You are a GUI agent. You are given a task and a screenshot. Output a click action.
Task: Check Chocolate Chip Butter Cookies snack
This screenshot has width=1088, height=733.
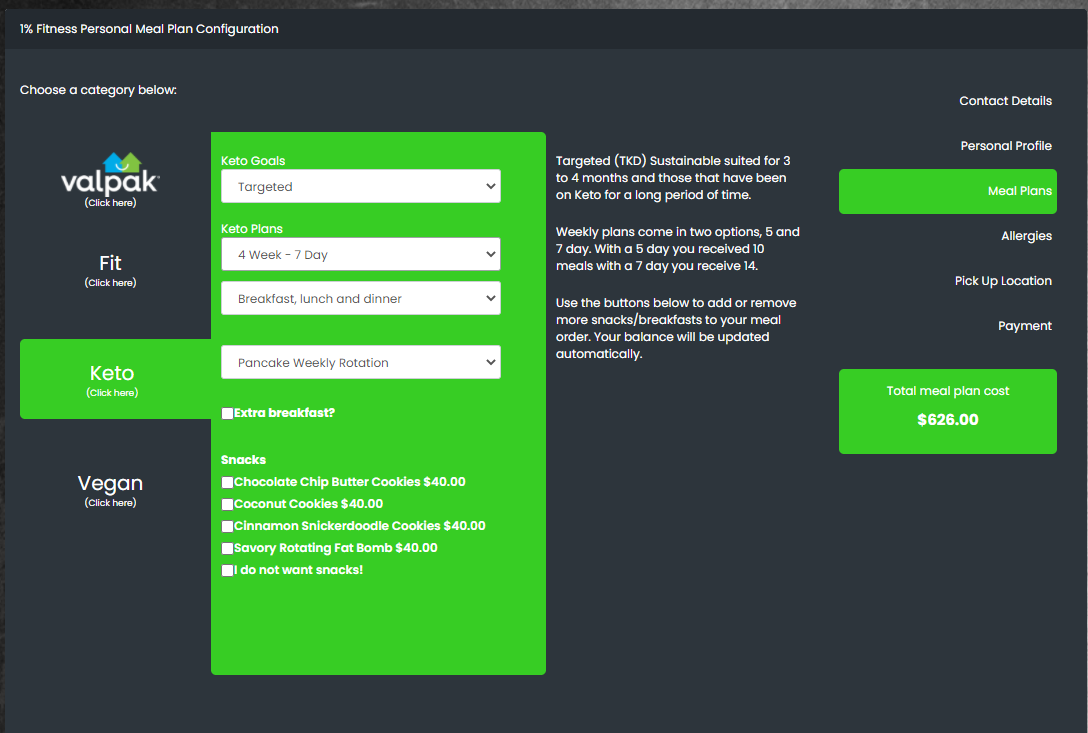click(228, 483)
